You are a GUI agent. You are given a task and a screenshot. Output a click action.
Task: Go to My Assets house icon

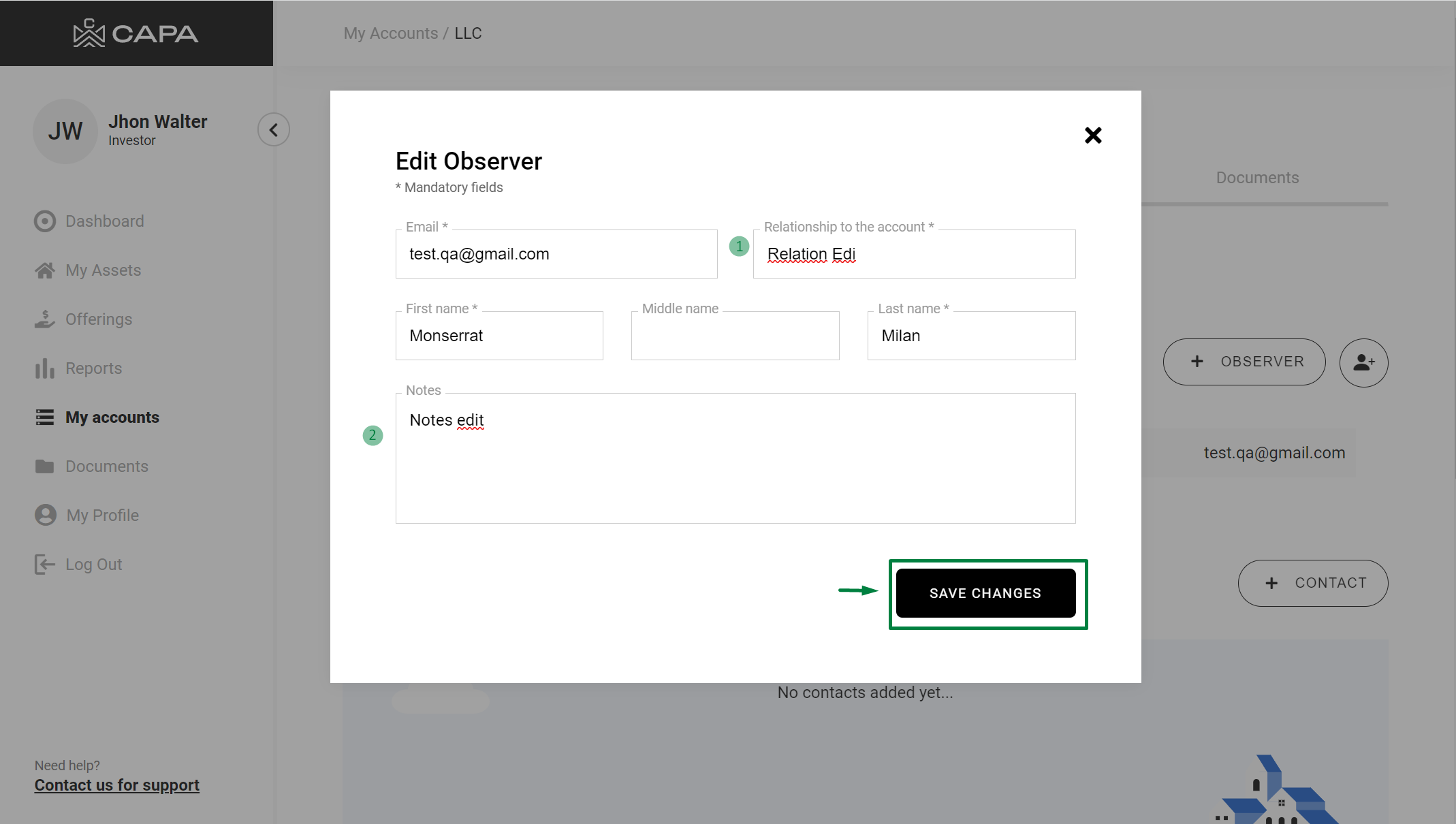click(x=45, y=270)
